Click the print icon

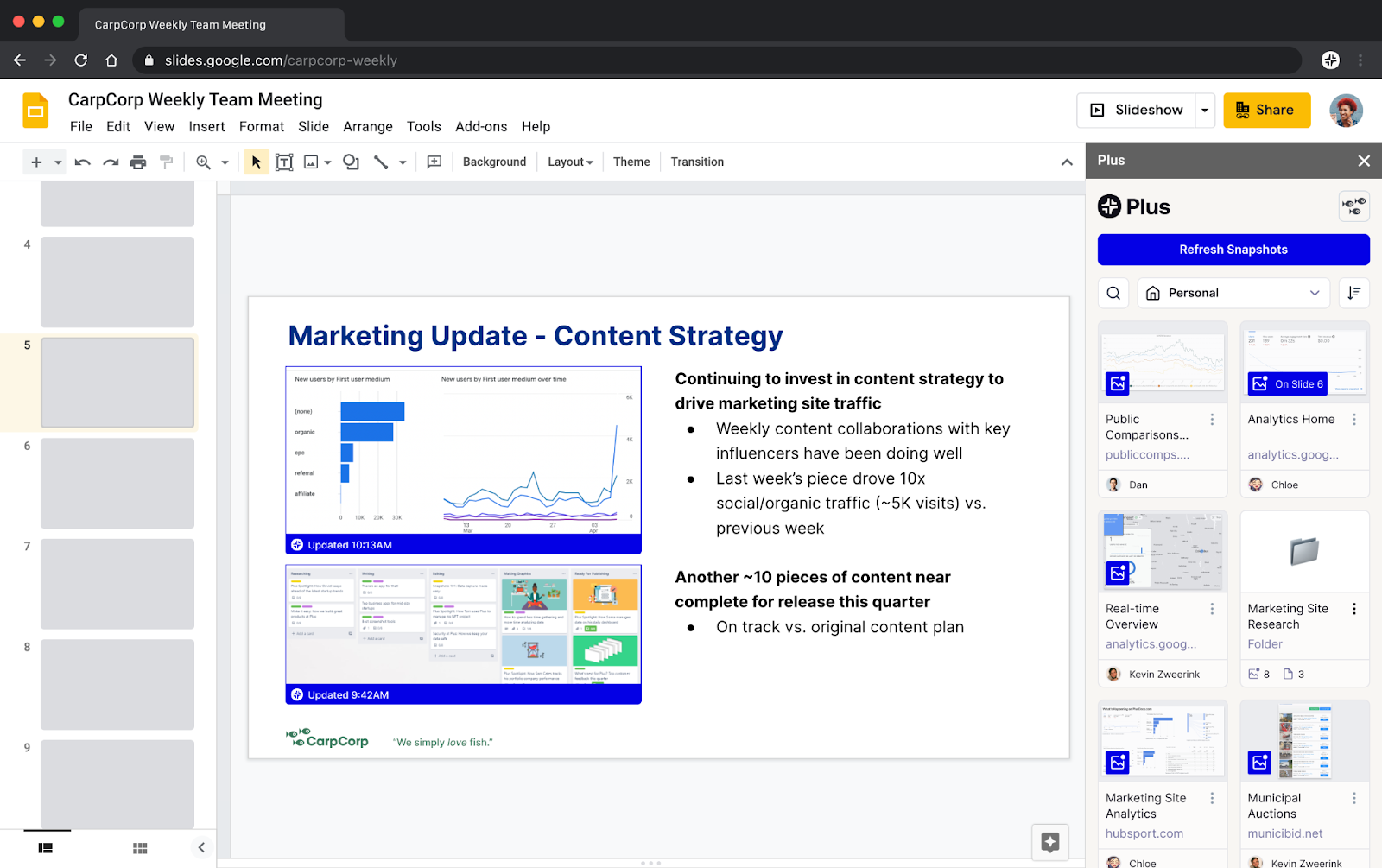point(138,162)
